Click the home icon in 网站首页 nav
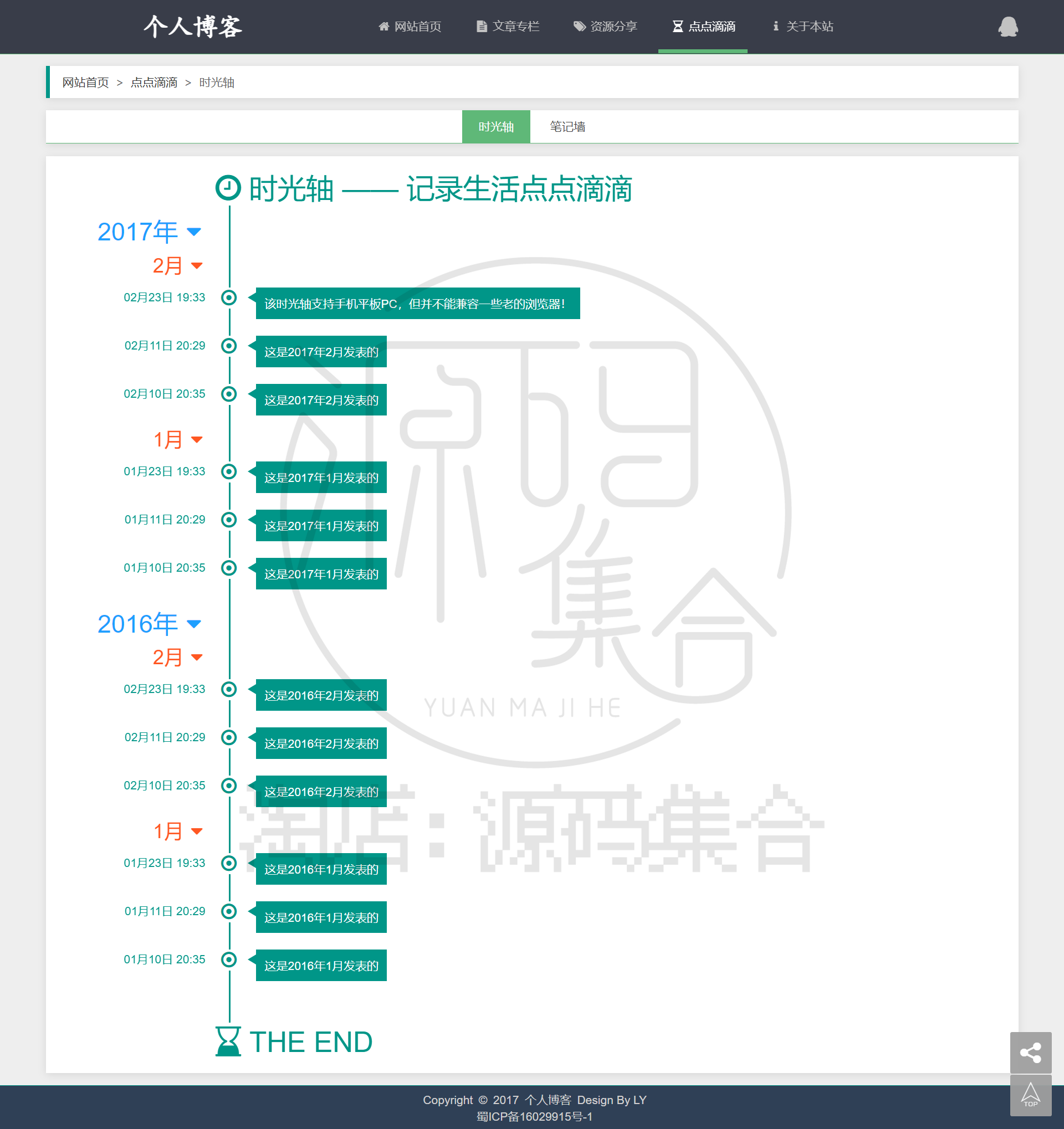This screenshot has width=1064, height=1129. pyautogui.click(x=384, y=26)
